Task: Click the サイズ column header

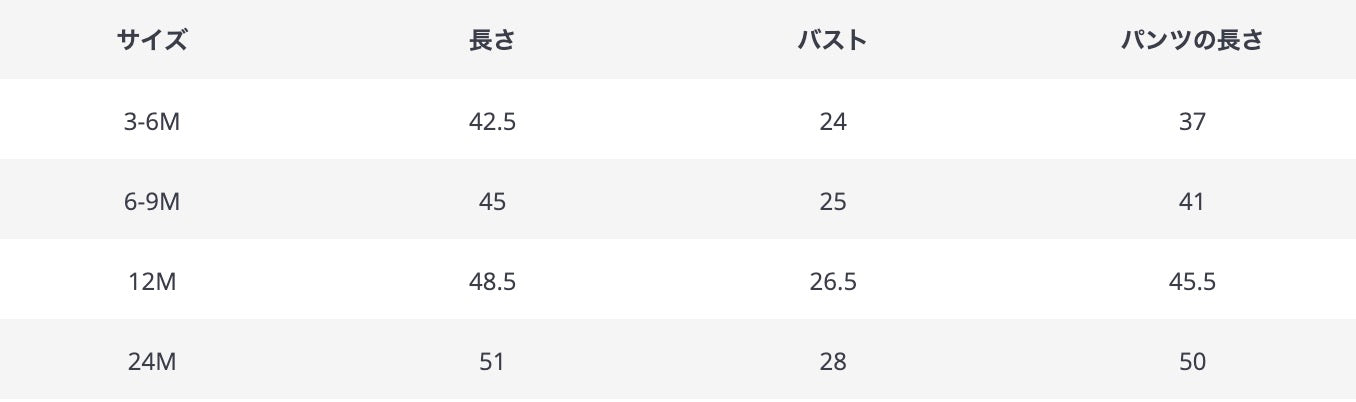Action: tap(152, 41)
